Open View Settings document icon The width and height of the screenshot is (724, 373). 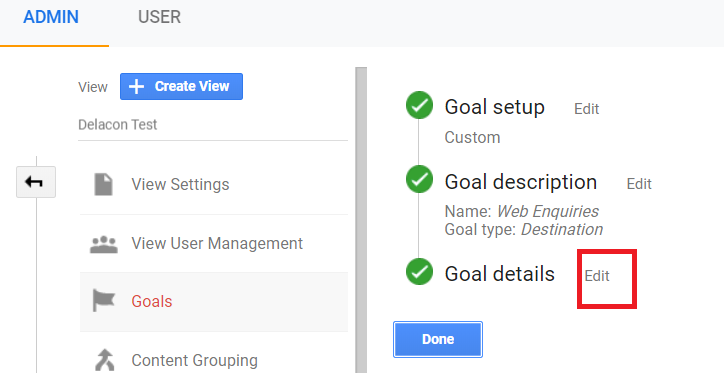tap(103, 184)
